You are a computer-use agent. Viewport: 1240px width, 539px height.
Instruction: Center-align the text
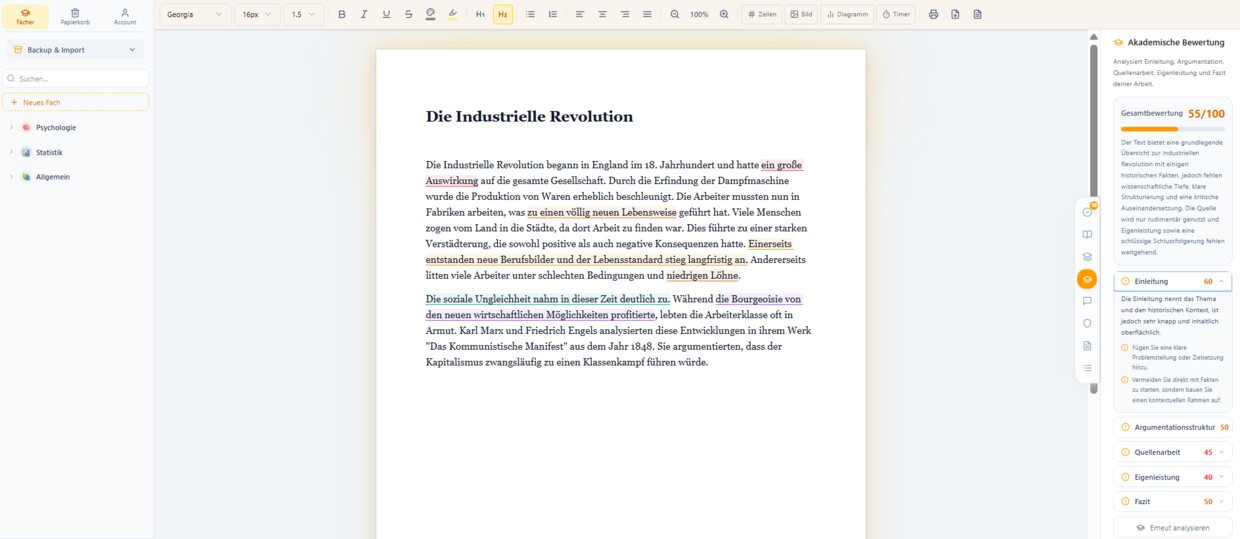click(x=602, y=15)
